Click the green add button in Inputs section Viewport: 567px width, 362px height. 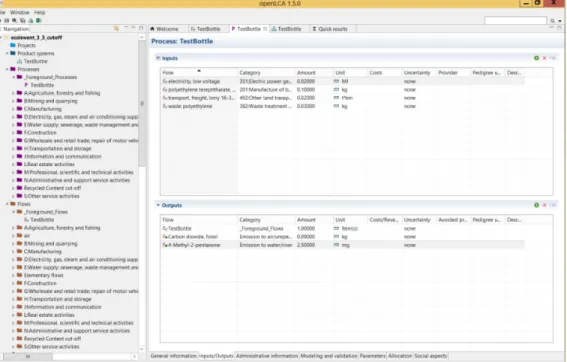point(537,58)
